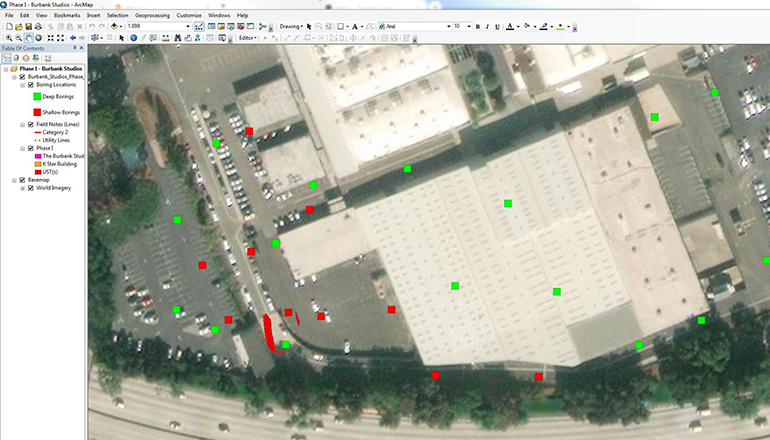This screenshot has height=440, width=770.
Task: Toggle Underline text formatting
Action: pos(497,27)
